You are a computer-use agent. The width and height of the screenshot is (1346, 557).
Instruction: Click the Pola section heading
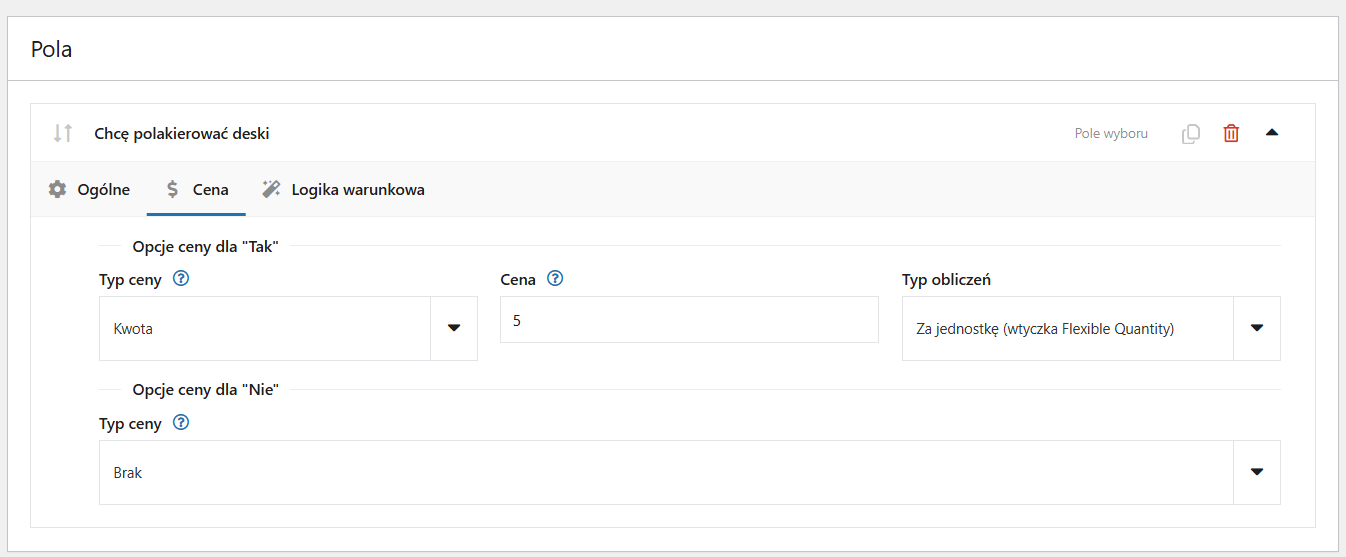click(51, 48)
